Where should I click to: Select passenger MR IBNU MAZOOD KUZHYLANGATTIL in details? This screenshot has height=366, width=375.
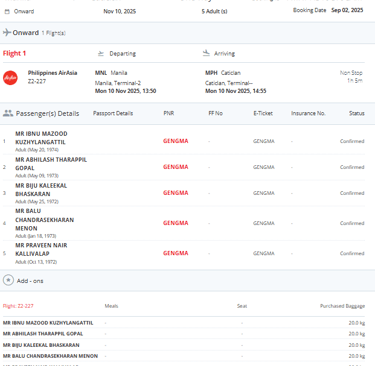click(41, 138)
